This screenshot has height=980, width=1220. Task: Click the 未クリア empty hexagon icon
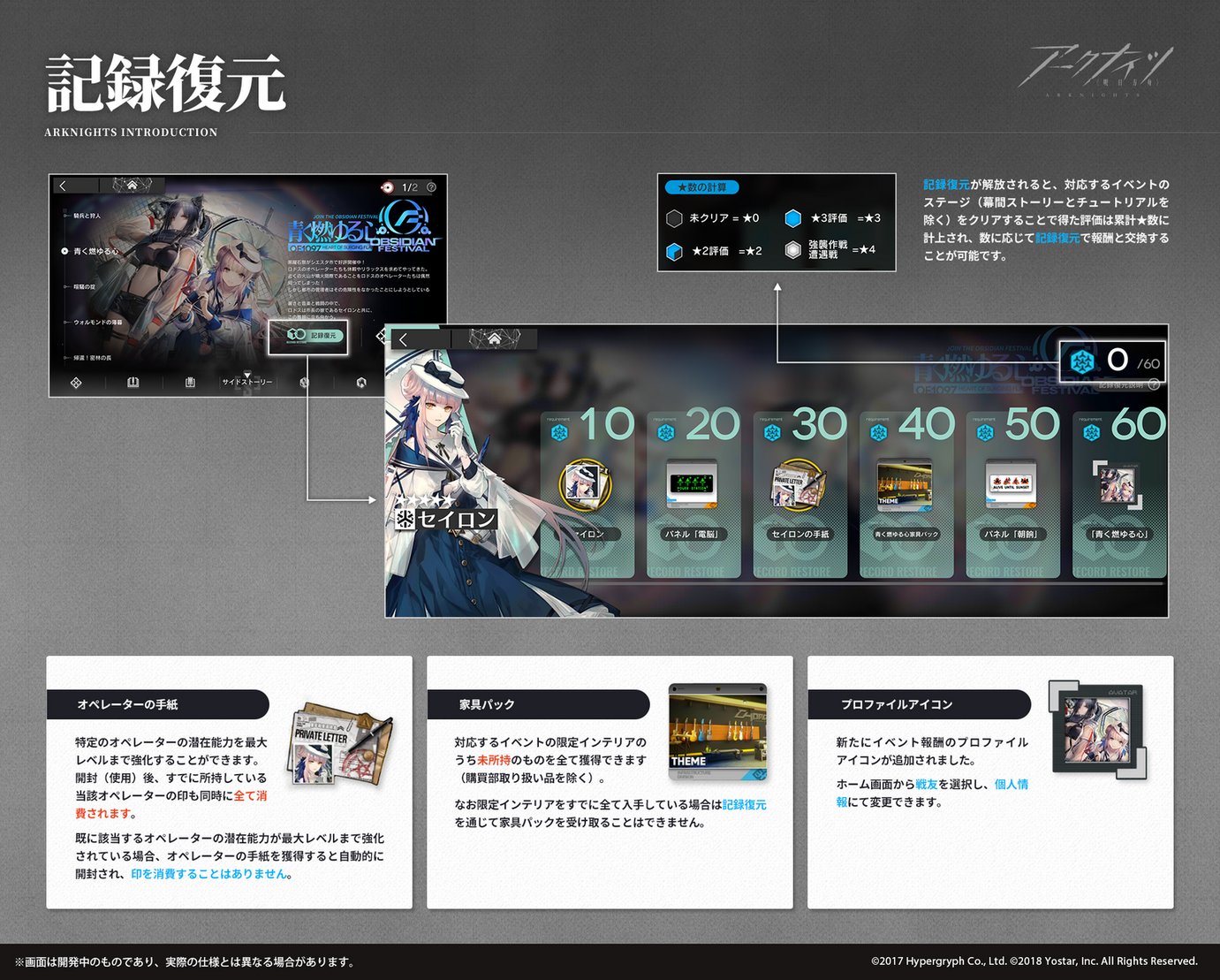click(673, 218)
